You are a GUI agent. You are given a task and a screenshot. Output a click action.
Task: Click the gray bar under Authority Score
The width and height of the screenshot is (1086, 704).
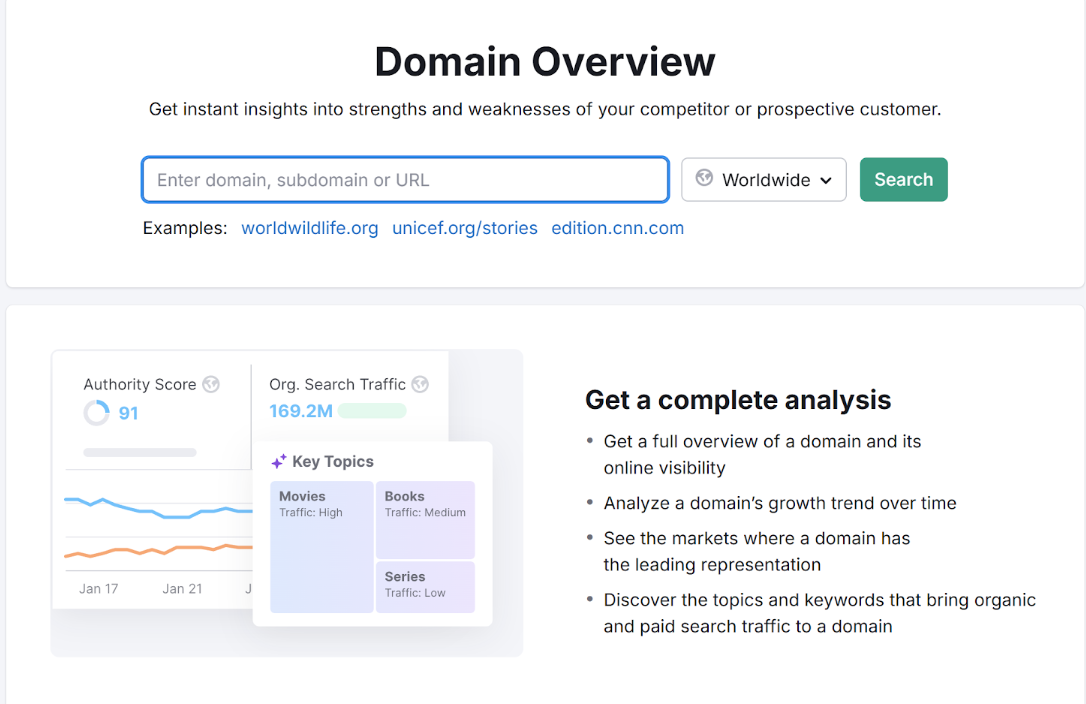tap(140, 452)
